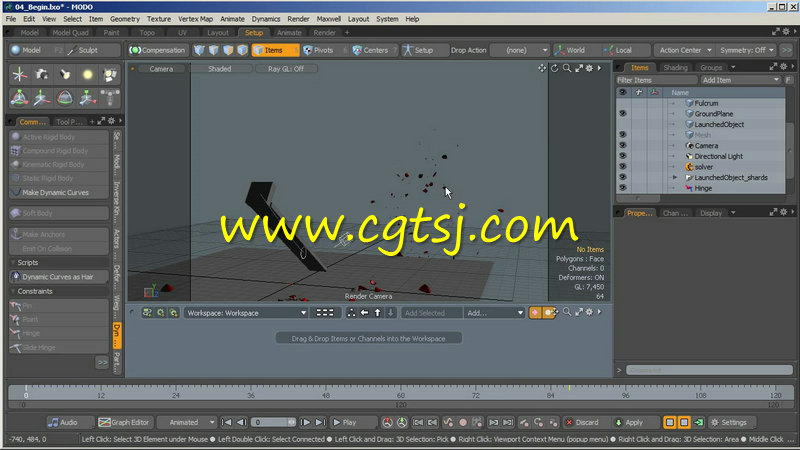The width and height of the screenshot is (800, 450).
Task: Step to the previous frame
Action: 241,422
